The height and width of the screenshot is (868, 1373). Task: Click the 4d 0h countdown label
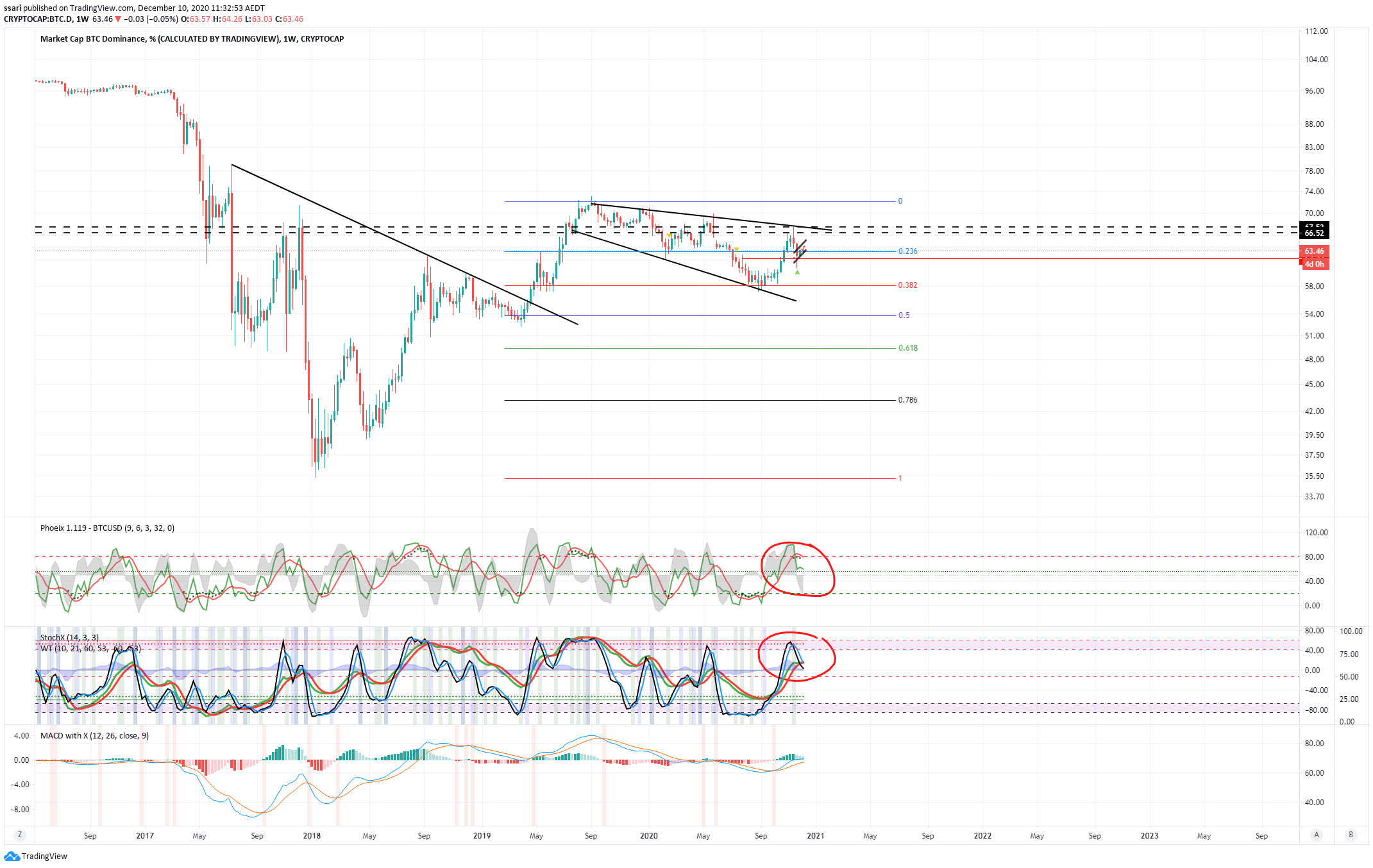pos(1314,264)
